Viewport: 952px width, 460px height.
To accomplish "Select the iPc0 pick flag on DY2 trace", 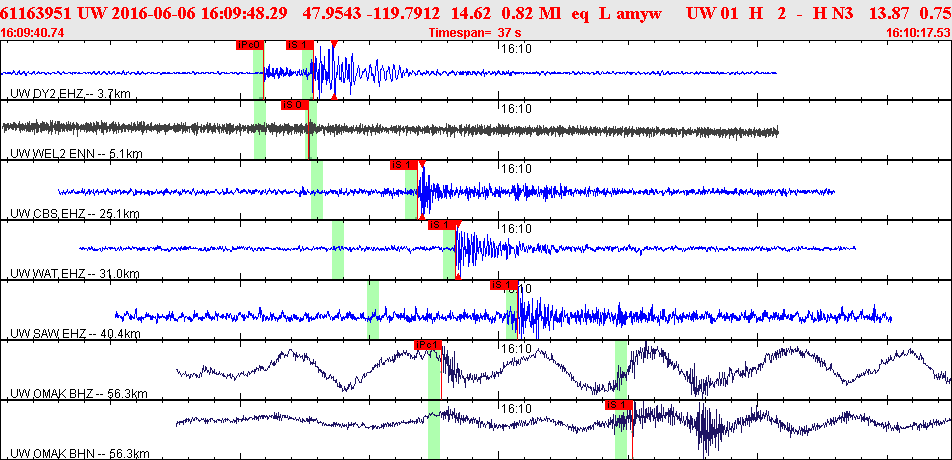I will [x=250, y=45].
